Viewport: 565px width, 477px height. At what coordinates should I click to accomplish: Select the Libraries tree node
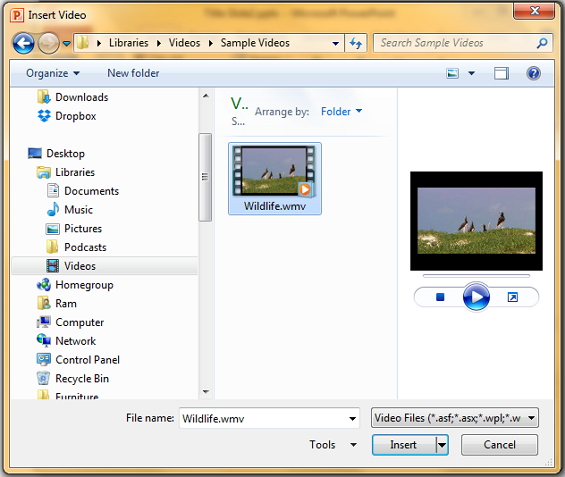click(75, 172)
